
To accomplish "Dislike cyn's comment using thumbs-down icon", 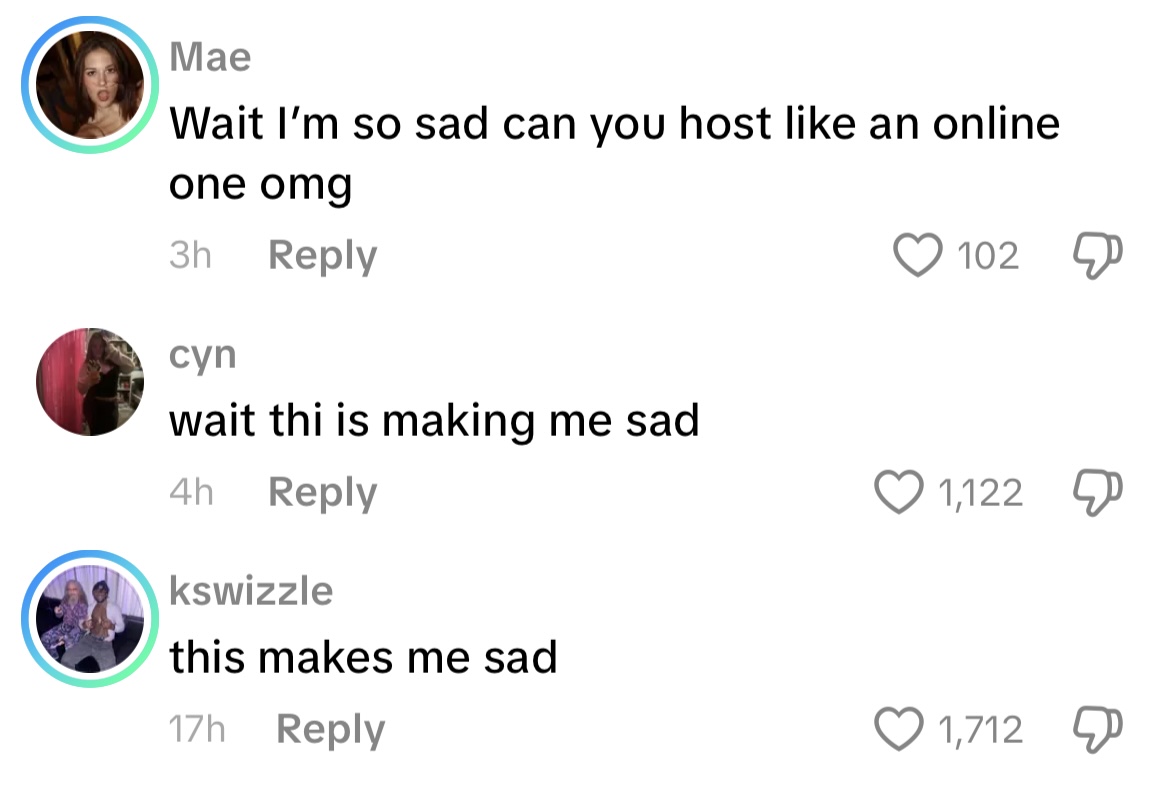I will coord(1097,492).
